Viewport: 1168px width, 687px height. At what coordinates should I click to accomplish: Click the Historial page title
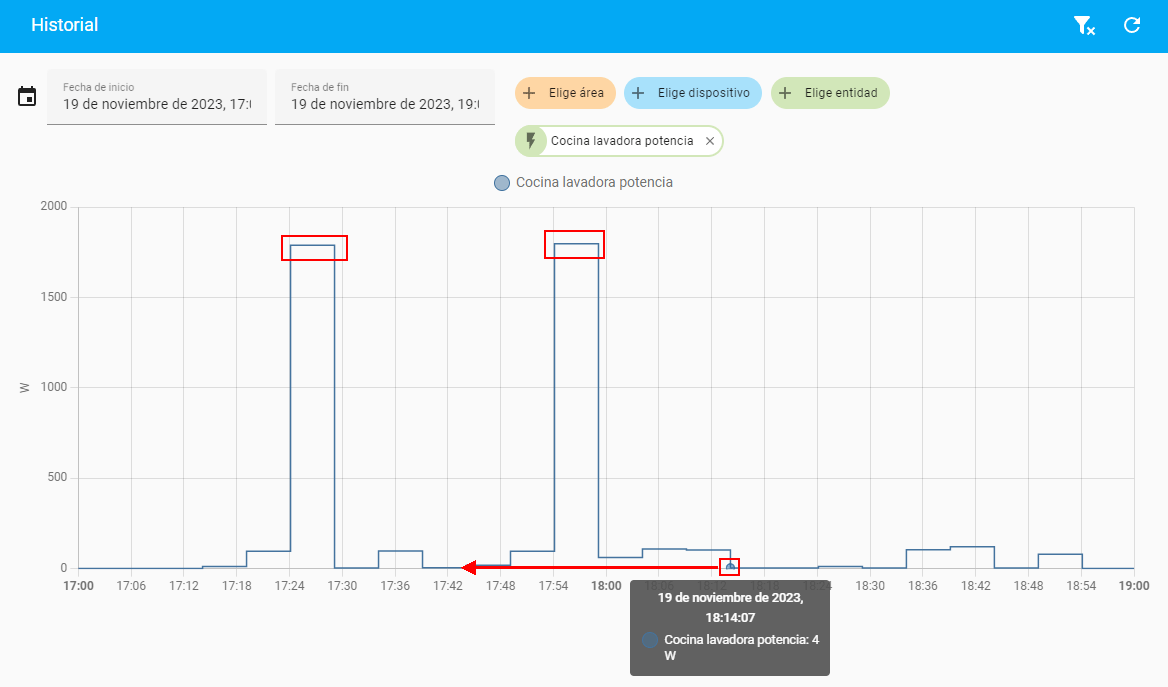pos(65,25)
